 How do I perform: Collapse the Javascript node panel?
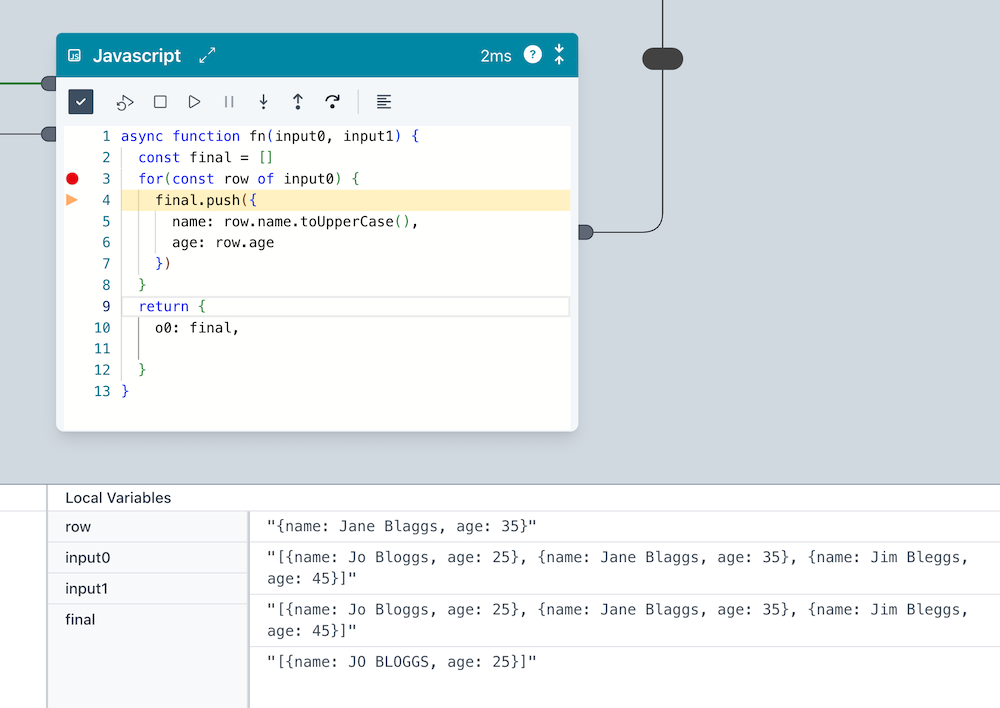coord(559,55)
